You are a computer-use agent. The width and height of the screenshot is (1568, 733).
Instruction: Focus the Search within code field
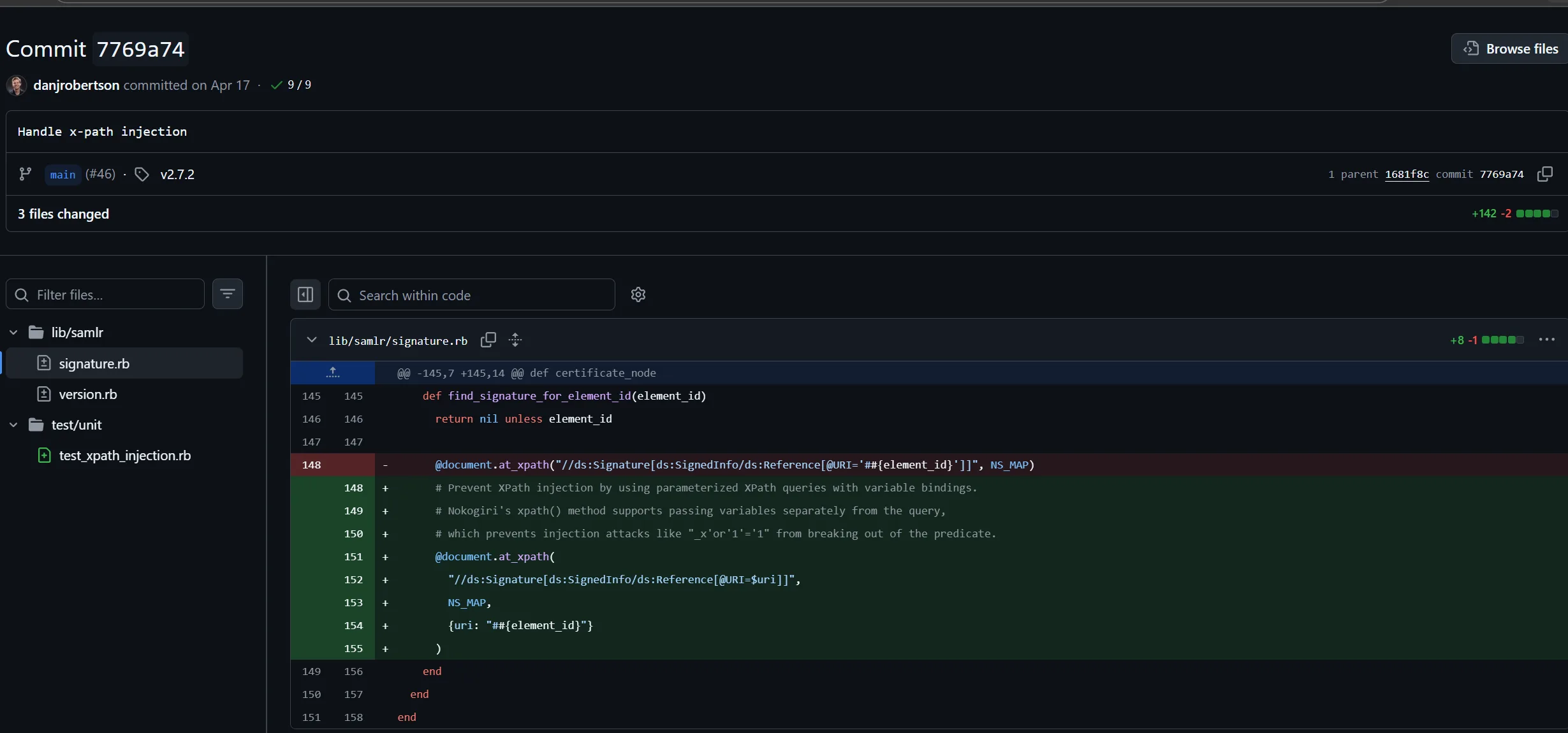click(472, 295)
